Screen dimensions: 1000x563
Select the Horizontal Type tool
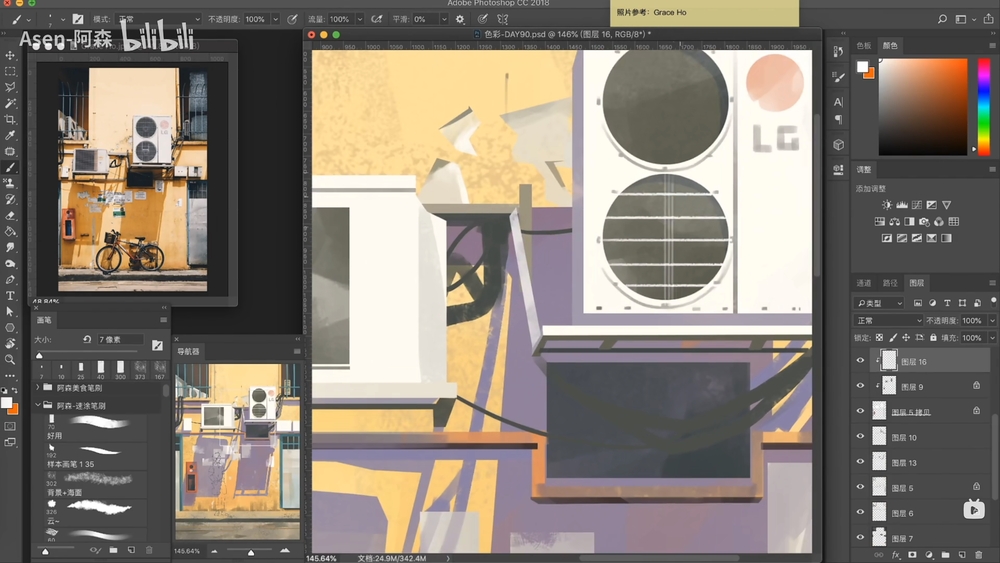11,296
